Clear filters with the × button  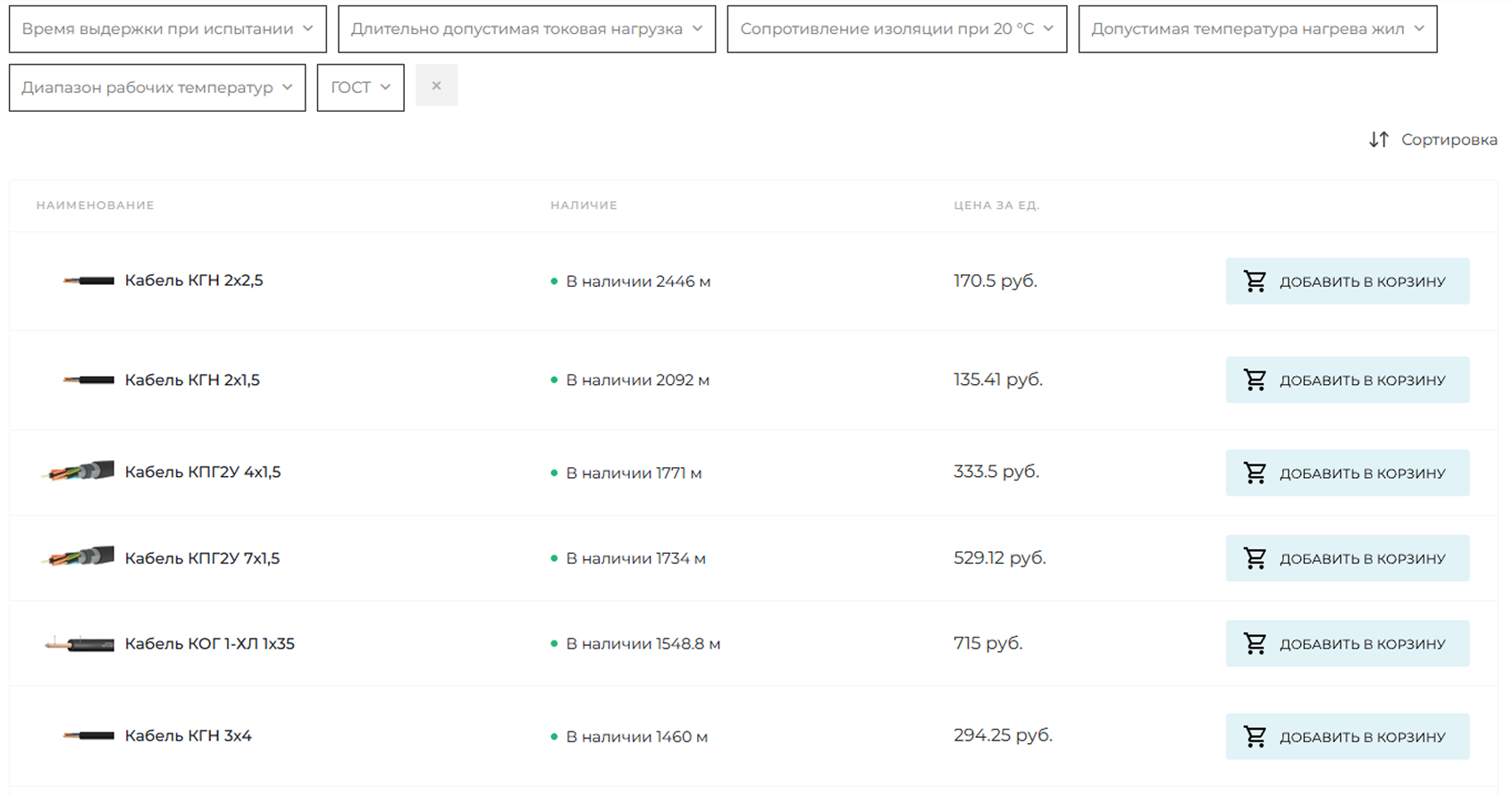click(436, 86)
